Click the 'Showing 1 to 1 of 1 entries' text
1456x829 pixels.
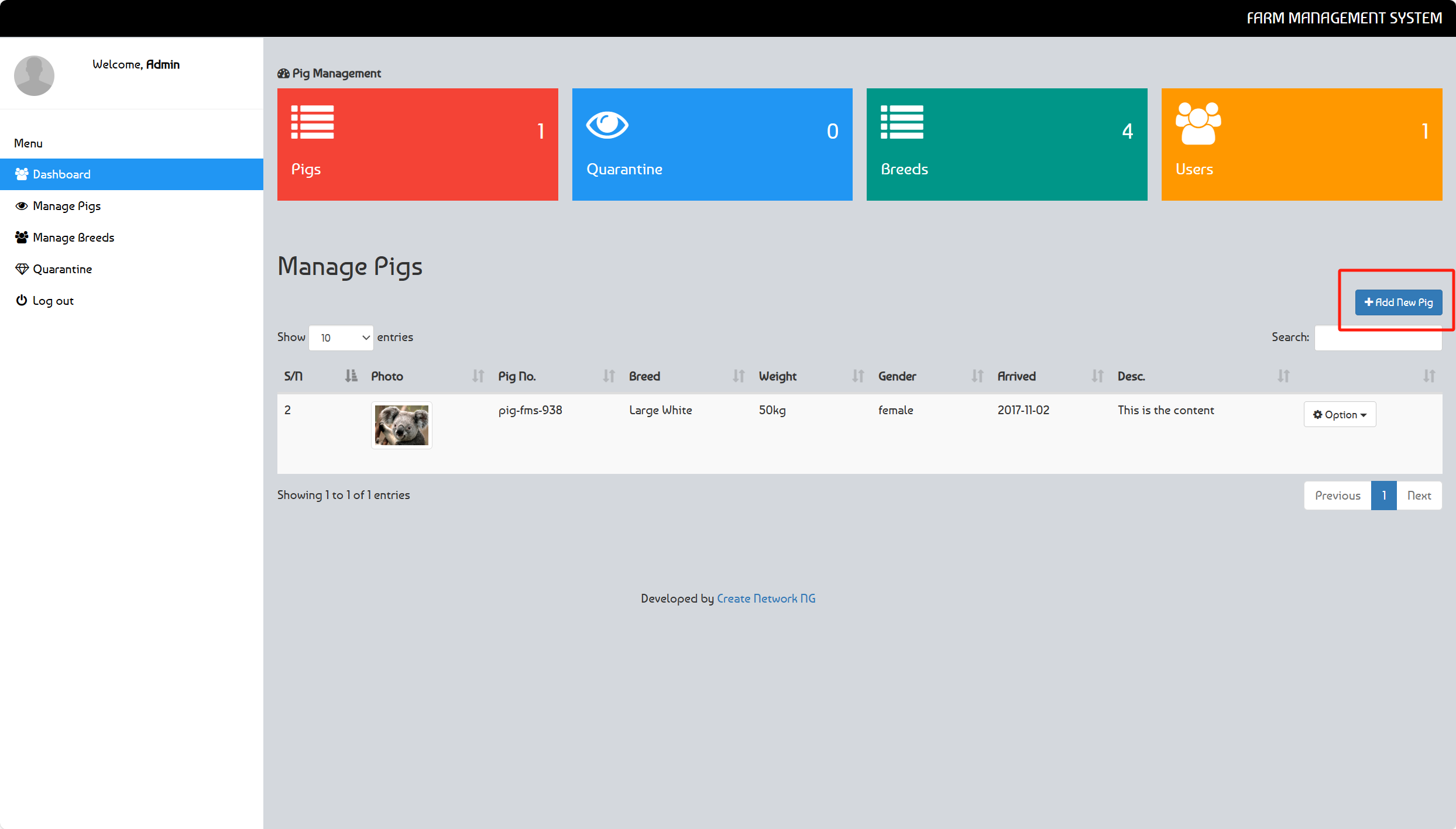344,495
